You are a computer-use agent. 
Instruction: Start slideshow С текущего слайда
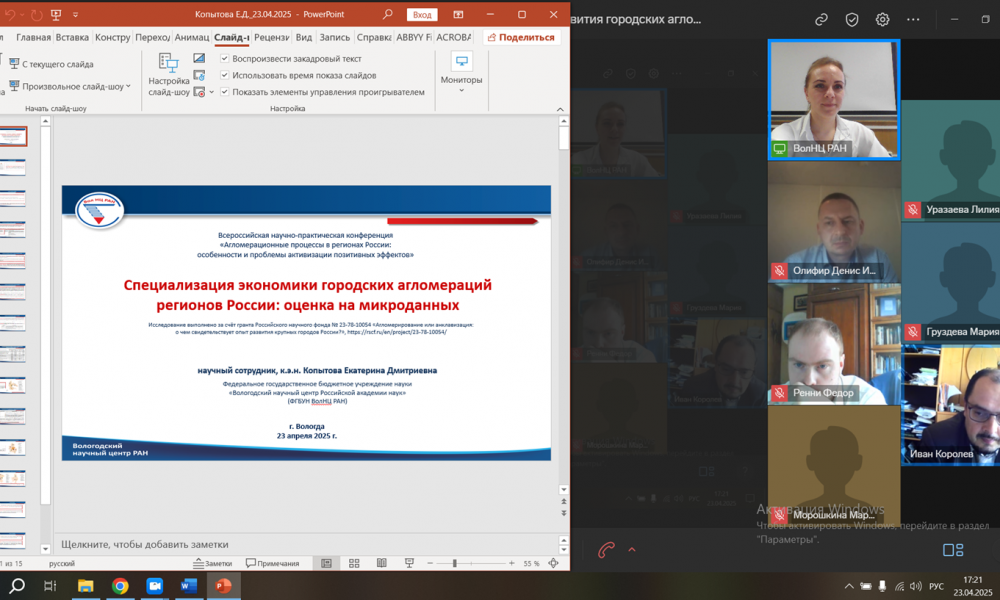pos(51,64)
